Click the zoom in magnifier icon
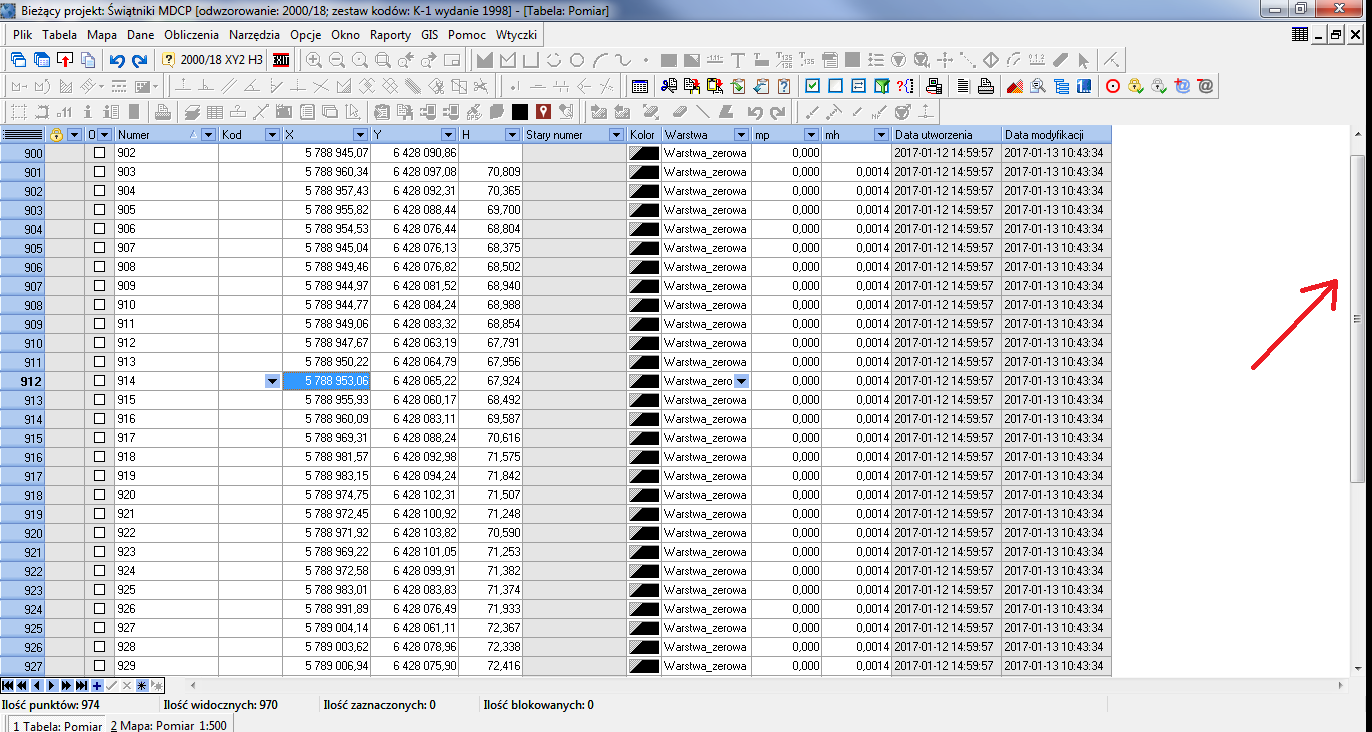The image size is (1372, 732). point(314,60)
